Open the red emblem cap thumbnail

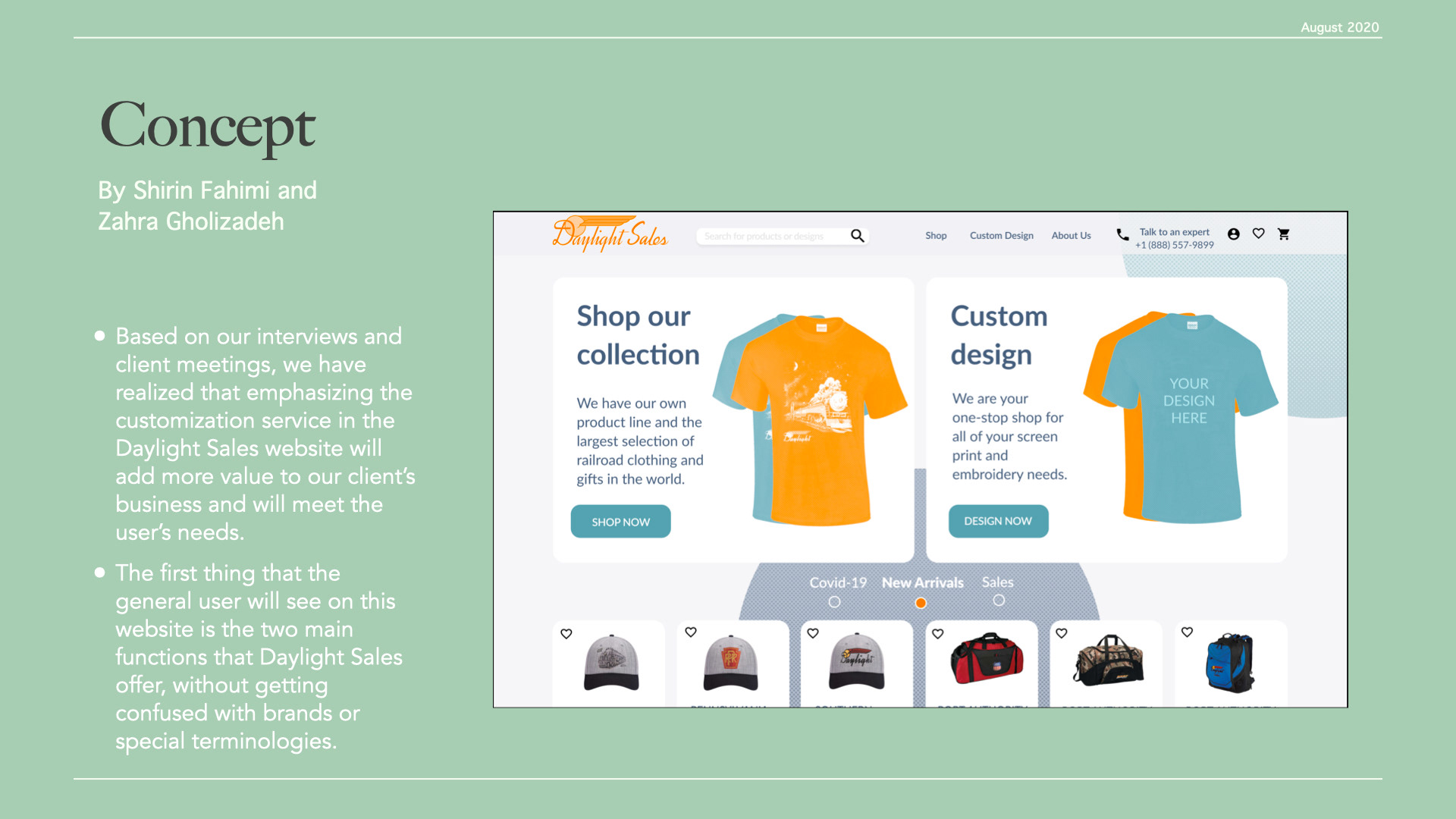pos(731,662)
